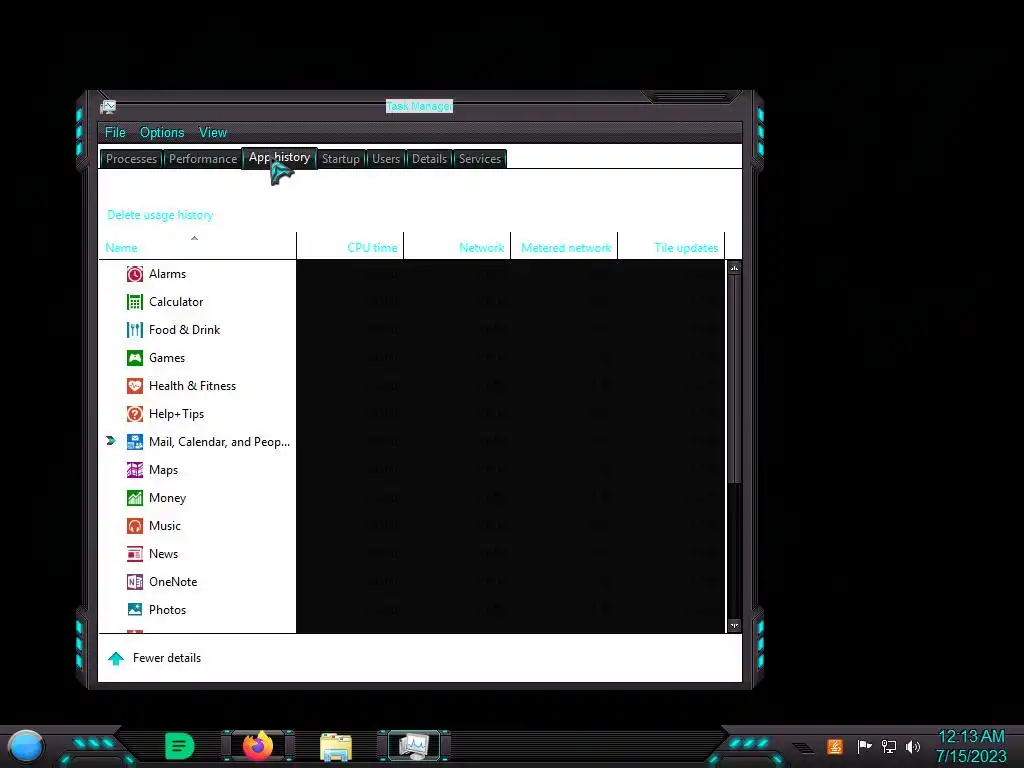Switch to the Performance tab

[x=203, y=159]
